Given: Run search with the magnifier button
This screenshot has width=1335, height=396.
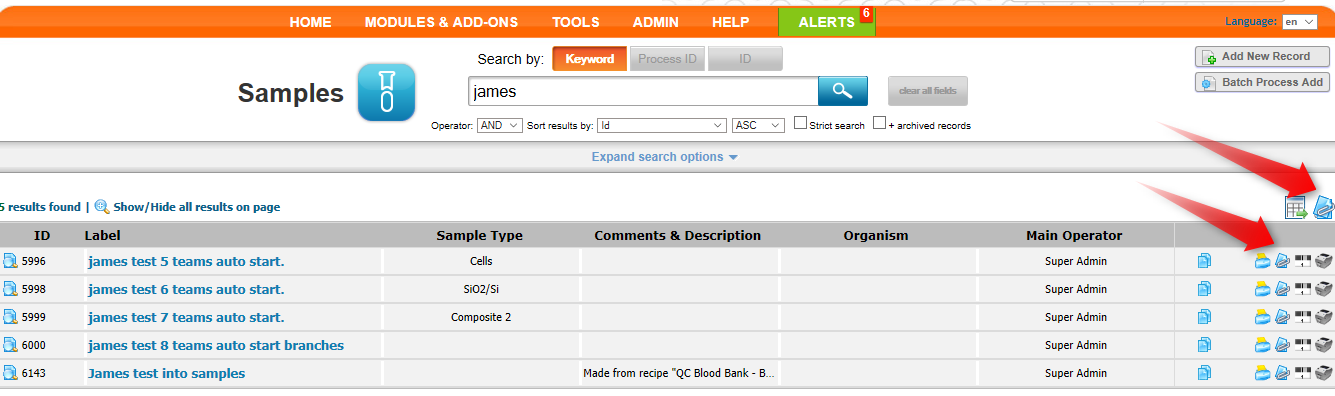Looking at the screenshot, I should point(843,91).
